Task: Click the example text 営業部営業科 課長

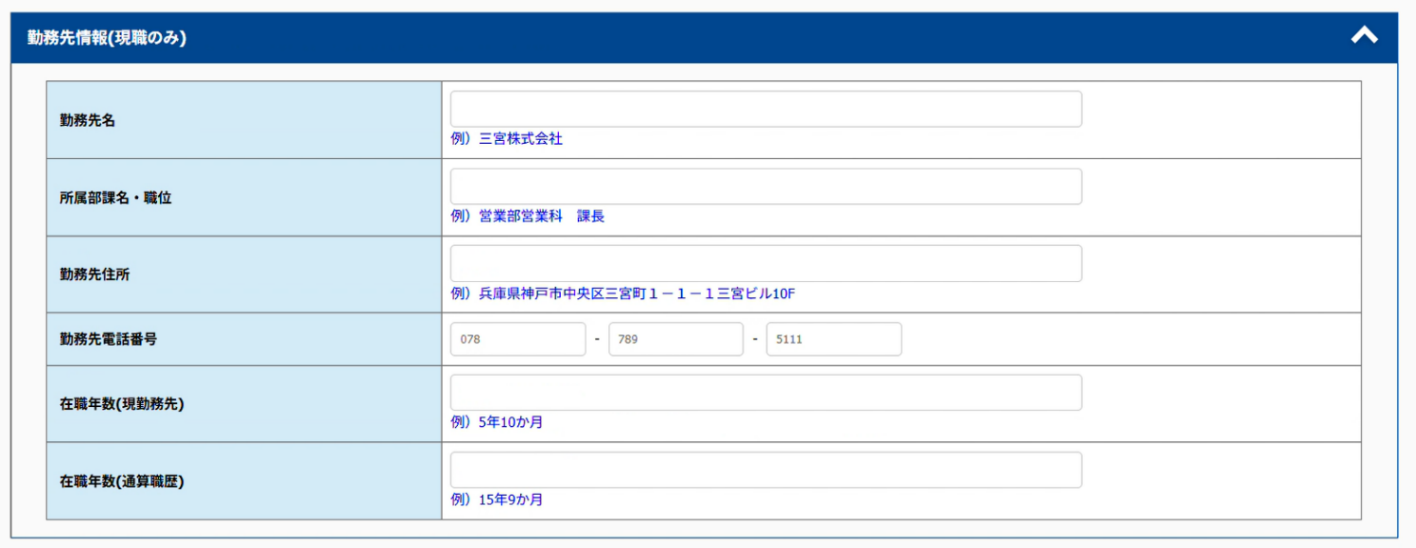Action: [541, 216]
